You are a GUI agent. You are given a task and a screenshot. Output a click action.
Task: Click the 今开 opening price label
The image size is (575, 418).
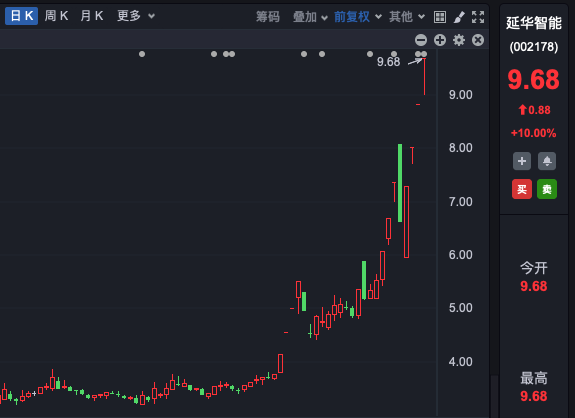click(x=534, y=268)
